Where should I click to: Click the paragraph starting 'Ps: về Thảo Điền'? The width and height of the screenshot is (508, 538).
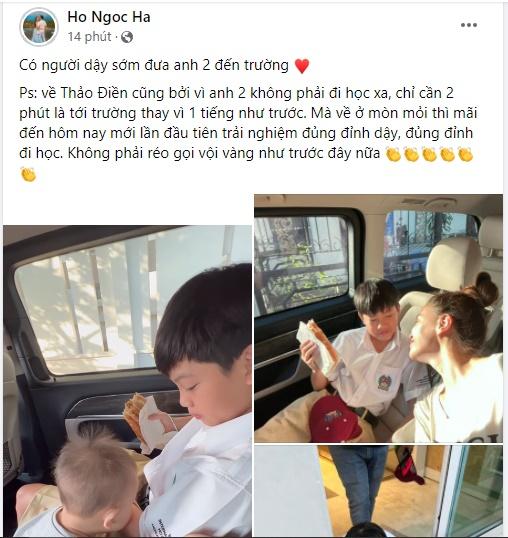click(x=248, y=133)
